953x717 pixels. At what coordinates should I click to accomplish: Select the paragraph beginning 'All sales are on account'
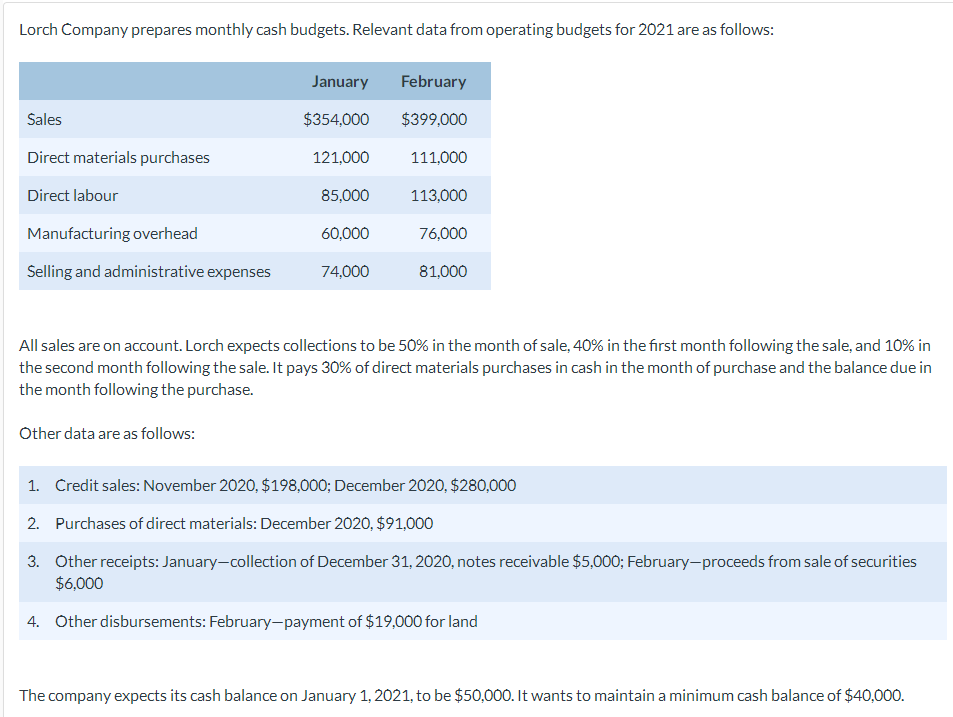pos(475,367)
